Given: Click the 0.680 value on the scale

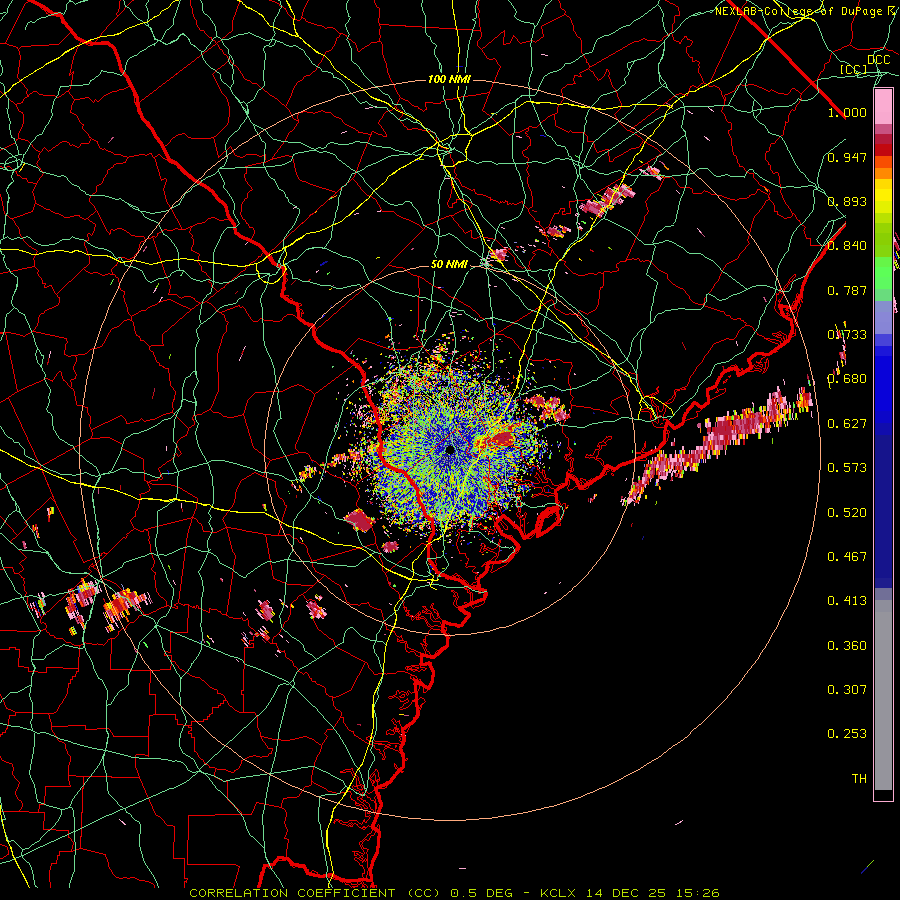Looking at the screenshot, I should [847, 379].
